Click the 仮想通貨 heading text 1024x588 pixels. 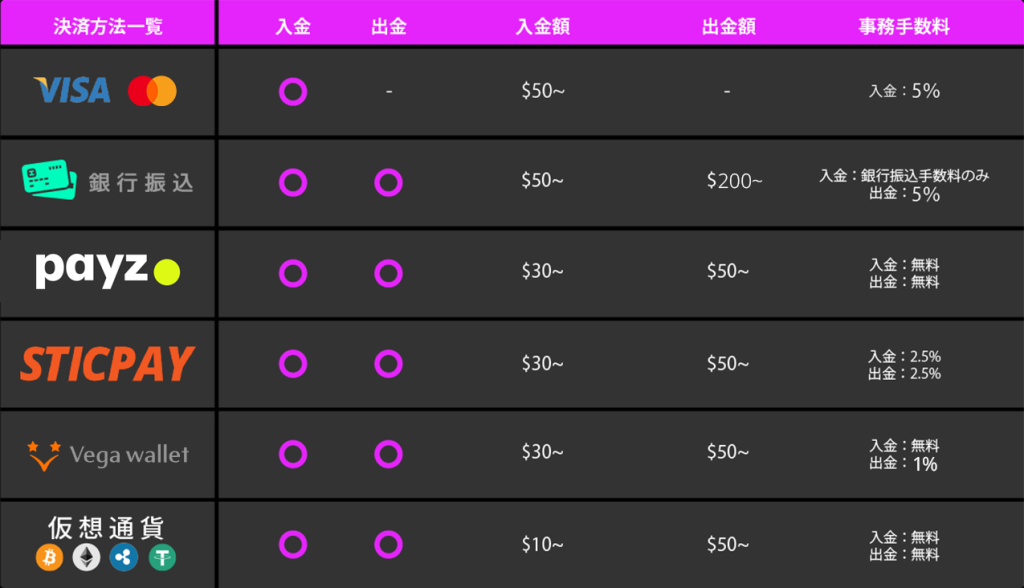click(x=106, y=527)
